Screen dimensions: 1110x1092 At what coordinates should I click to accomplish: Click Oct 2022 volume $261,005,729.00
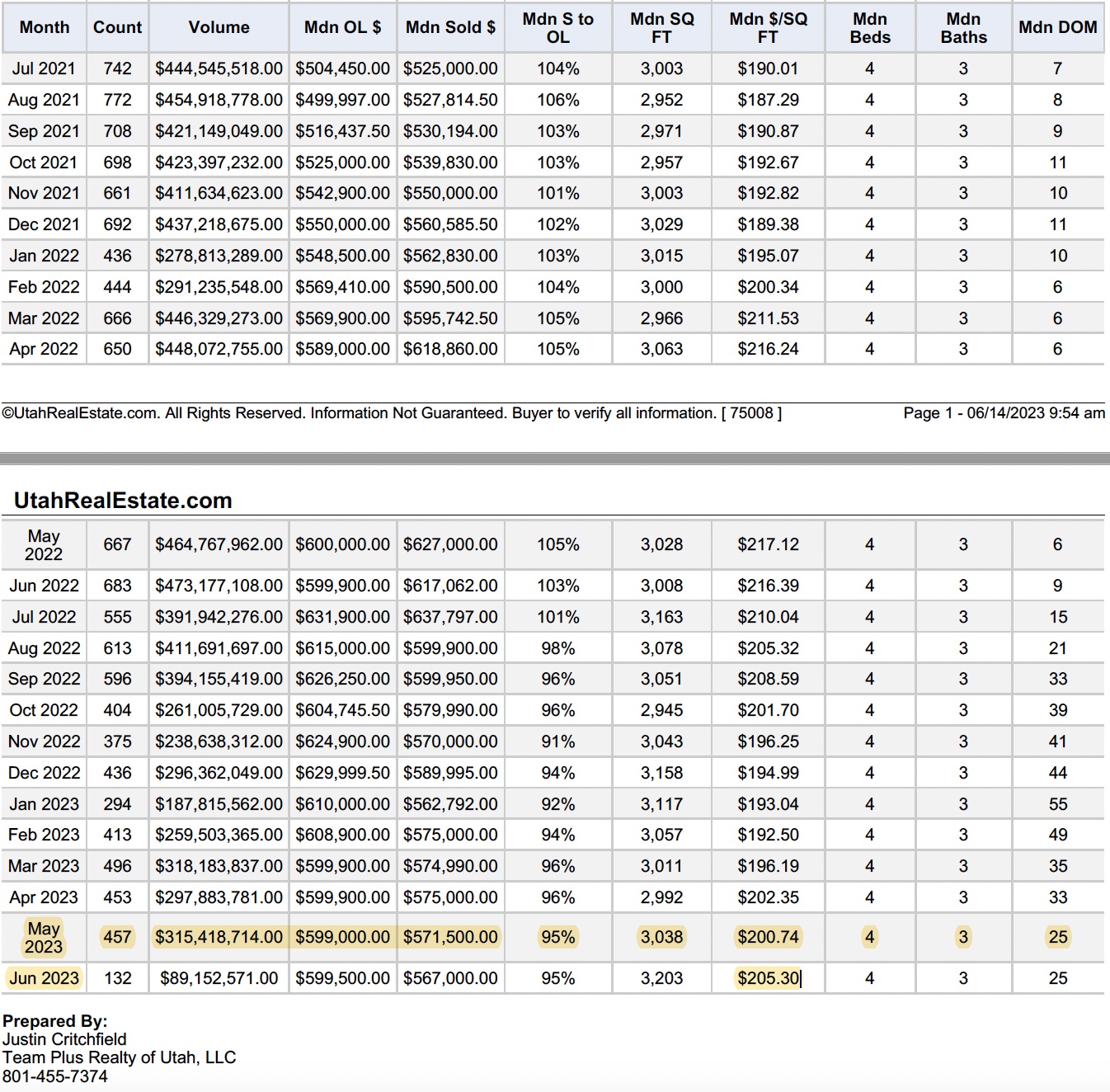point(219,710)
